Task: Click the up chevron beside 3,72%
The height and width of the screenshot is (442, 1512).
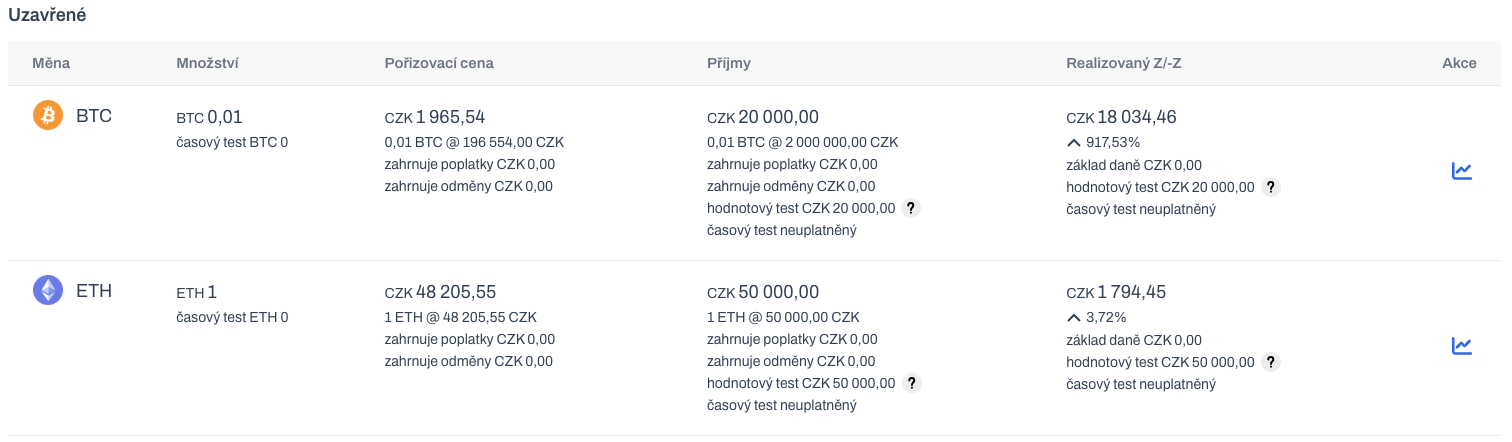Action: coord(1074,317)
